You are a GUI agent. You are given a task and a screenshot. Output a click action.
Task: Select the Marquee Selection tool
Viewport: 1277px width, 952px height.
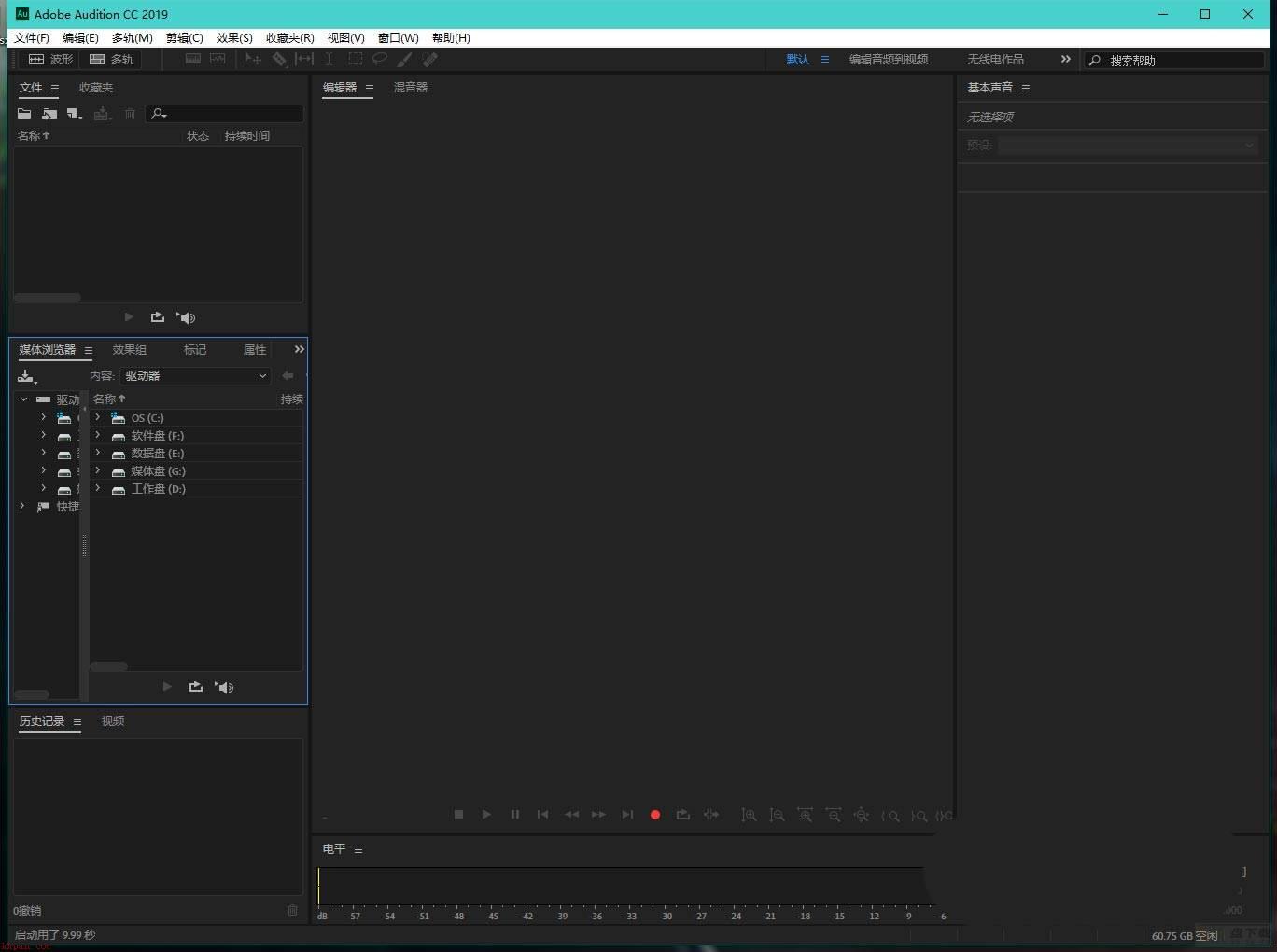point(355,59)
